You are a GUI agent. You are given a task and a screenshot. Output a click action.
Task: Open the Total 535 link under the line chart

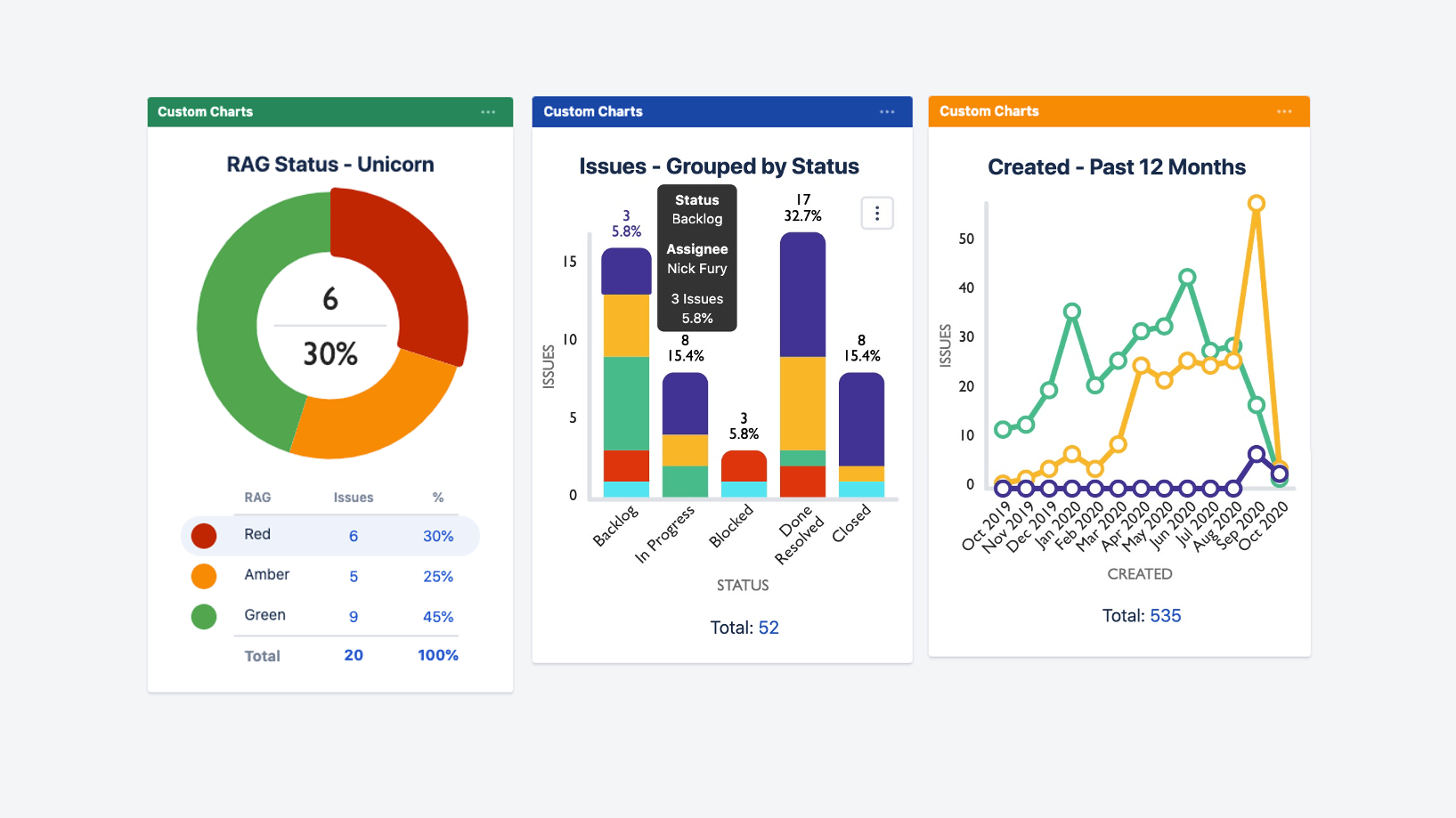(x=1166, y=615)
